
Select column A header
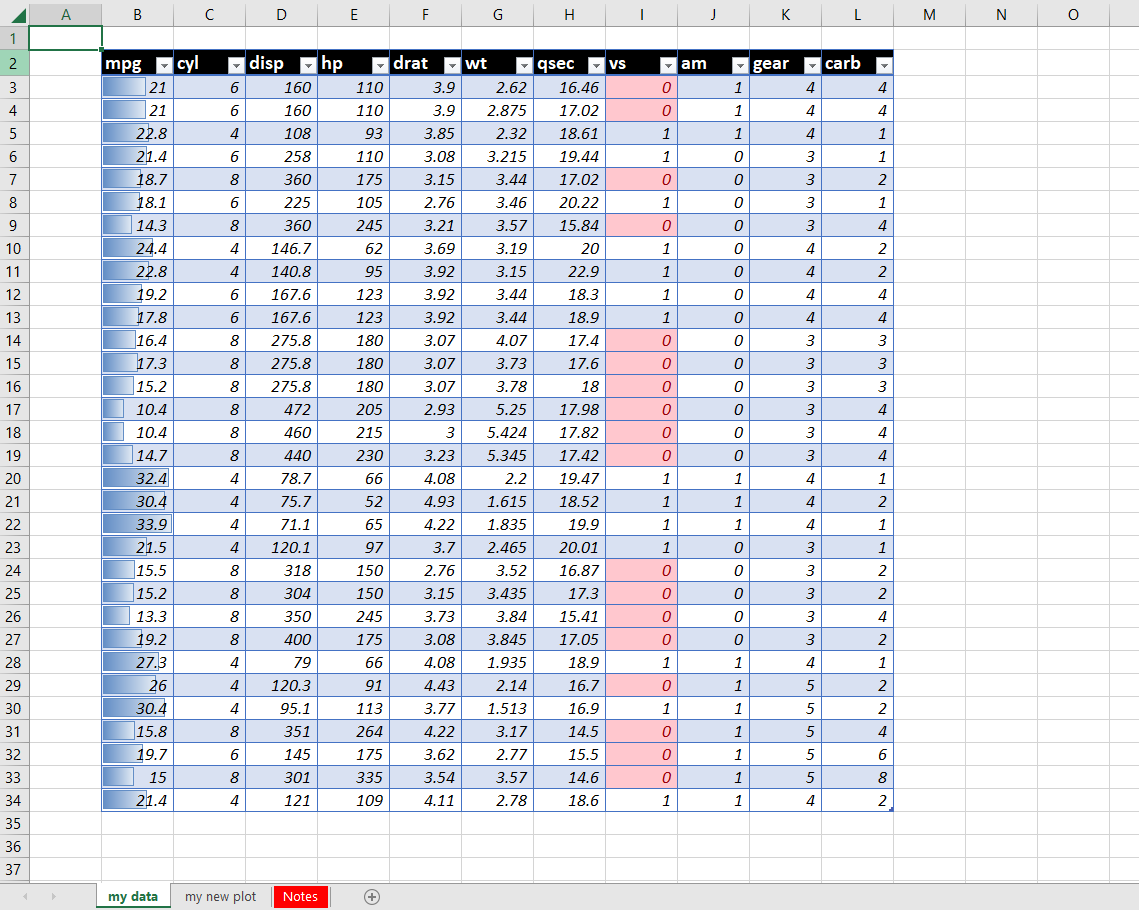click(65, 15)
